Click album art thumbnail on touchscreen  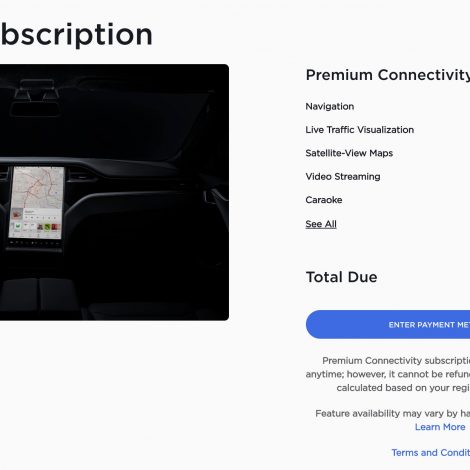(x=17, y=214)
